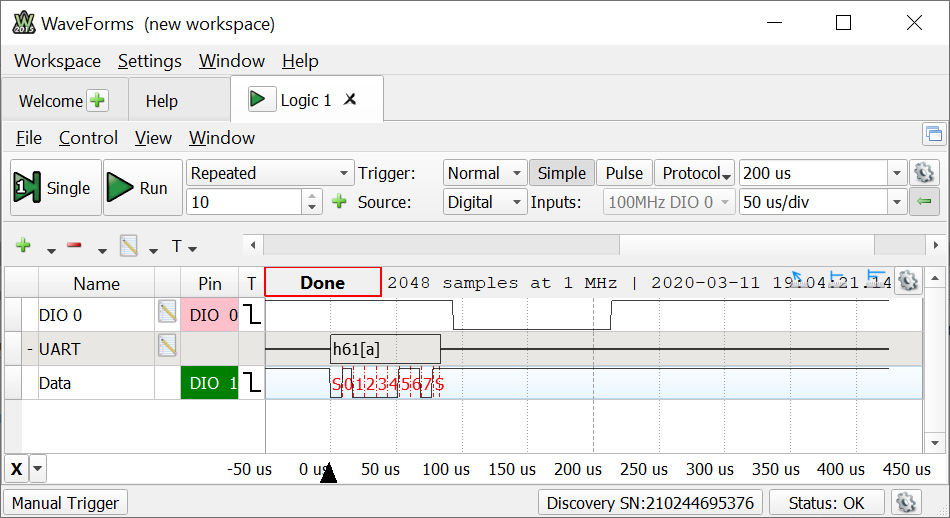
Task: Click the pink DIO 0 pin cell
Action: (210, 314)
